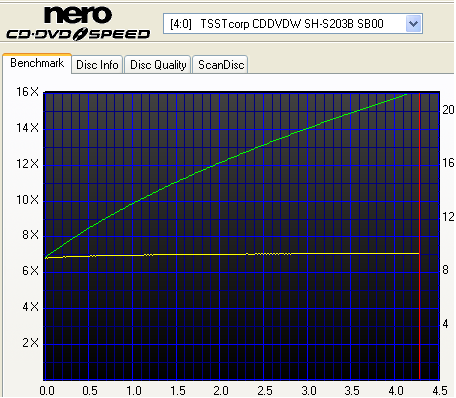
Task: Open the drive selection dropdown arrow
Action: point(414,24)
